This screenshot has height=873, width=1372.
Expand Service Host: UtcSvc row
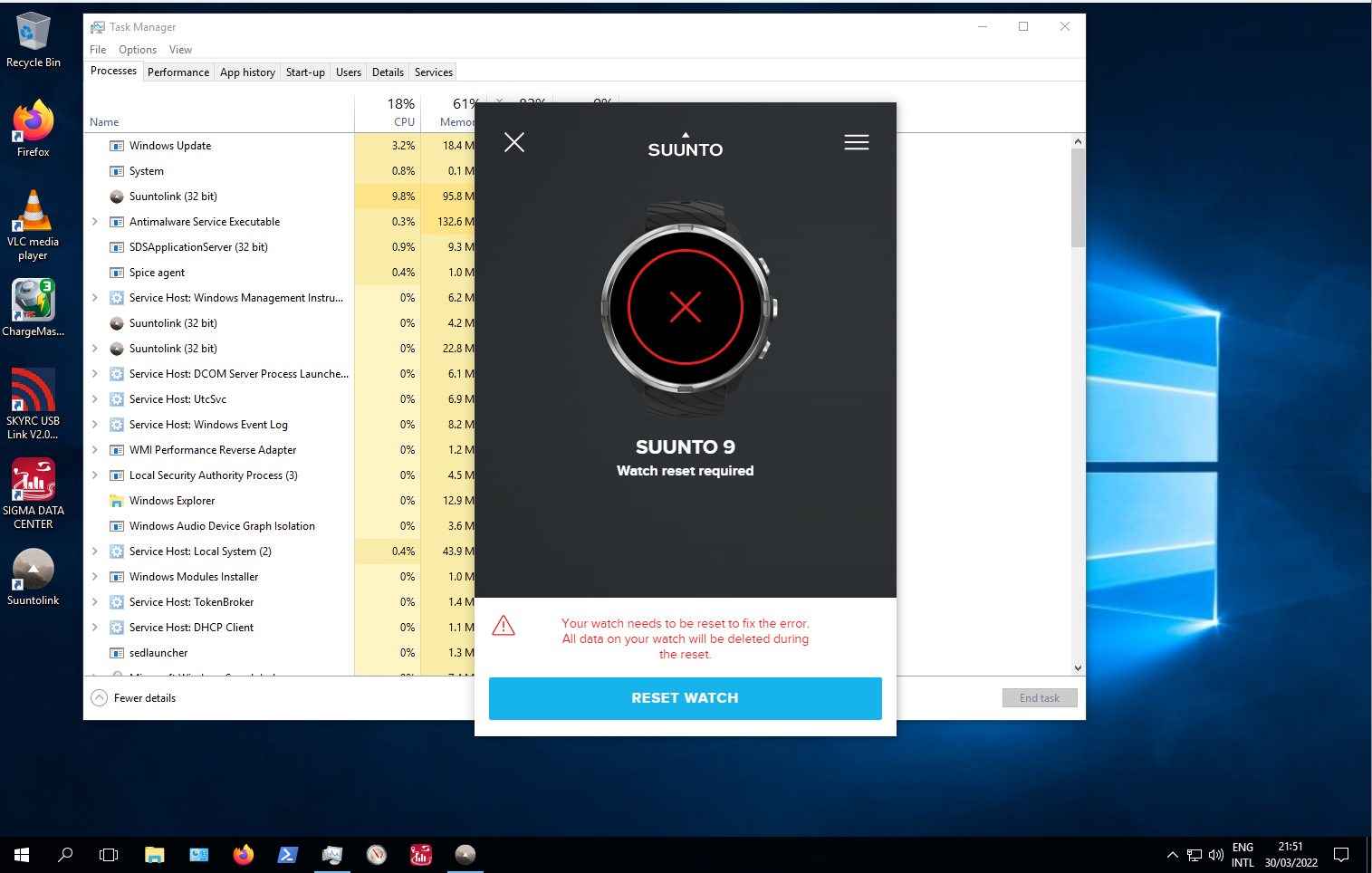[95, 399]
